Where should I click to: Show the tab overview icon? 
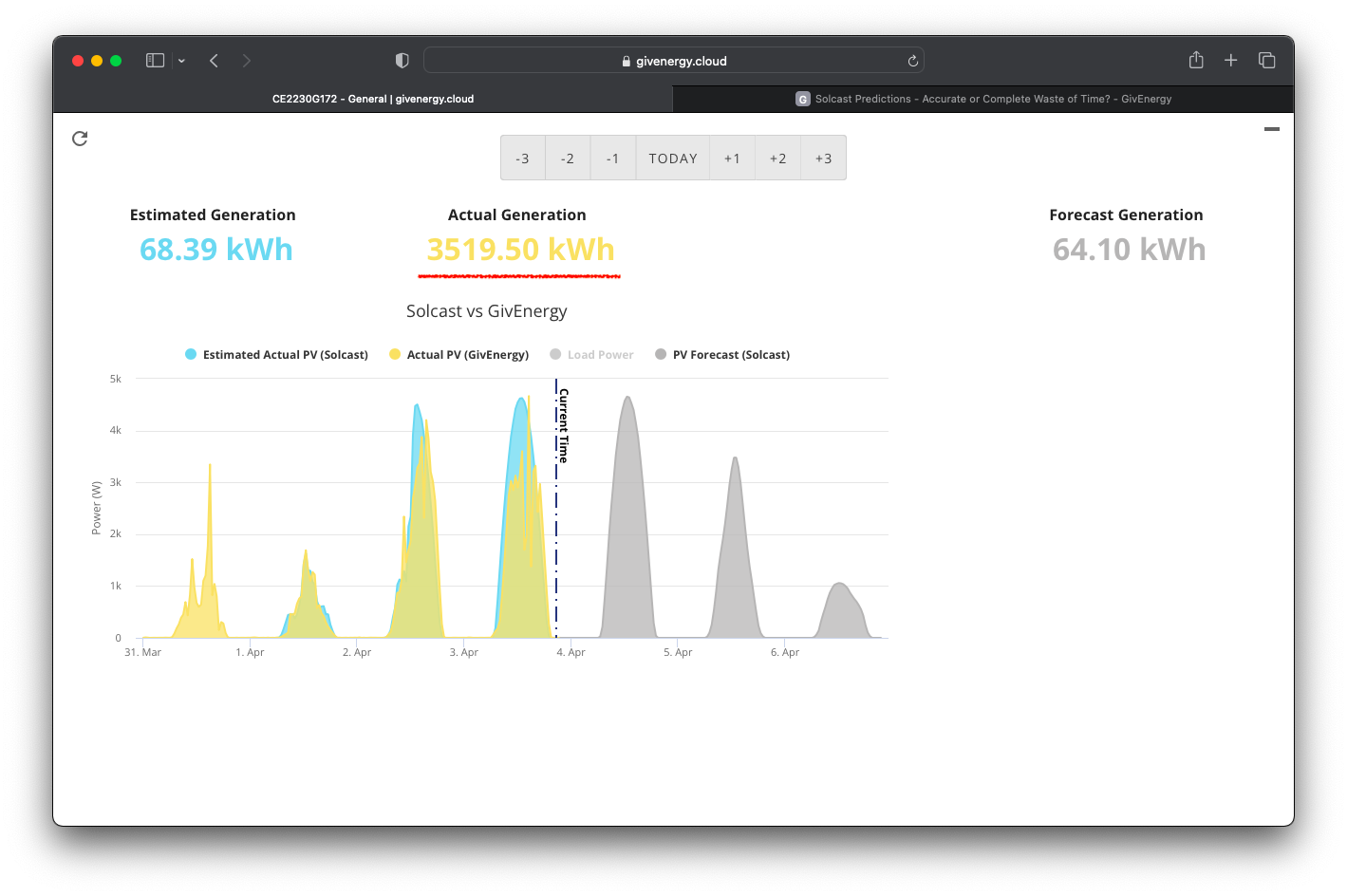(1266, 61)
